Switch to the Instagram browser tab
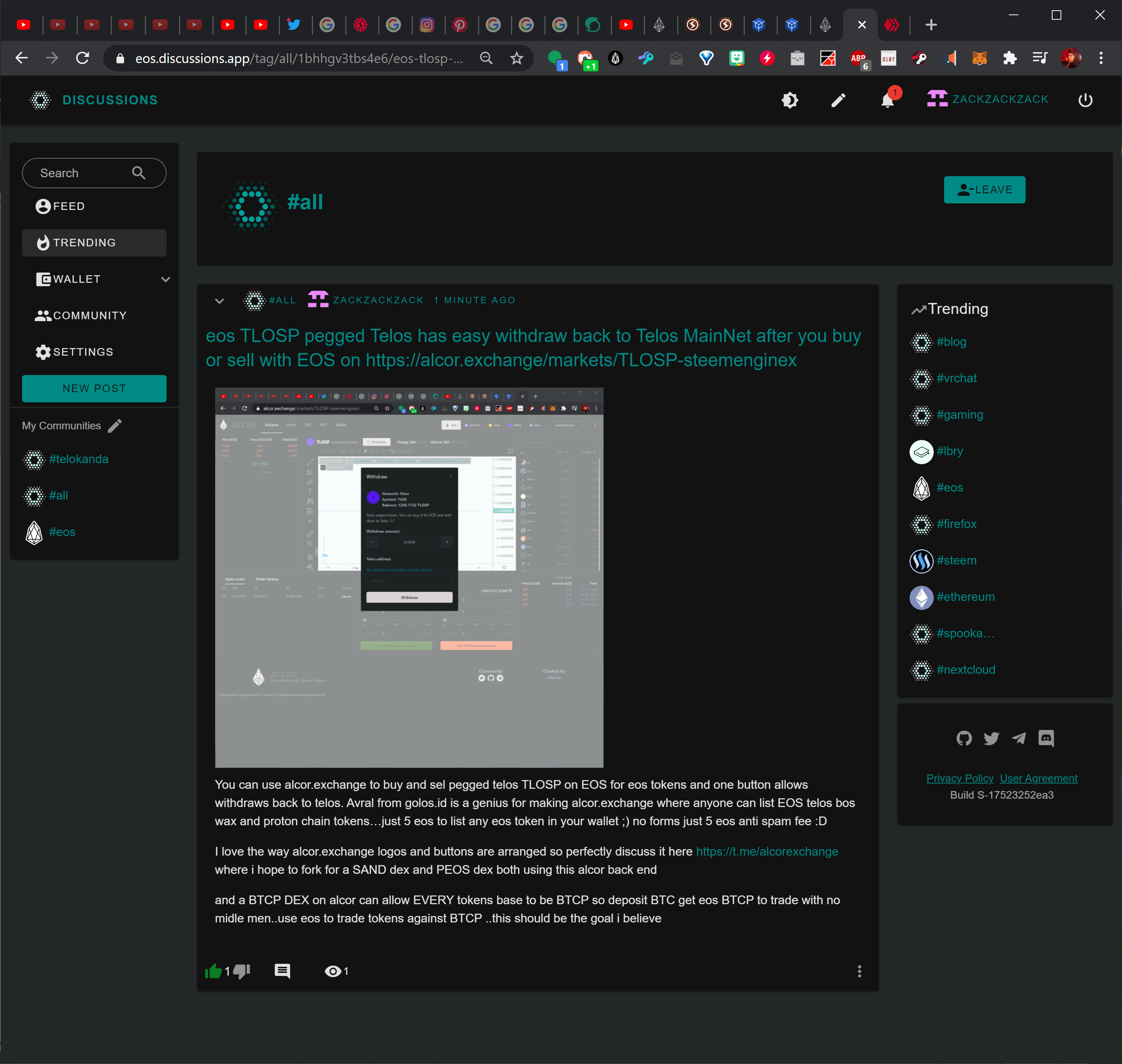This screenshot has width=1122, height=1064. [x=426, y=24]
